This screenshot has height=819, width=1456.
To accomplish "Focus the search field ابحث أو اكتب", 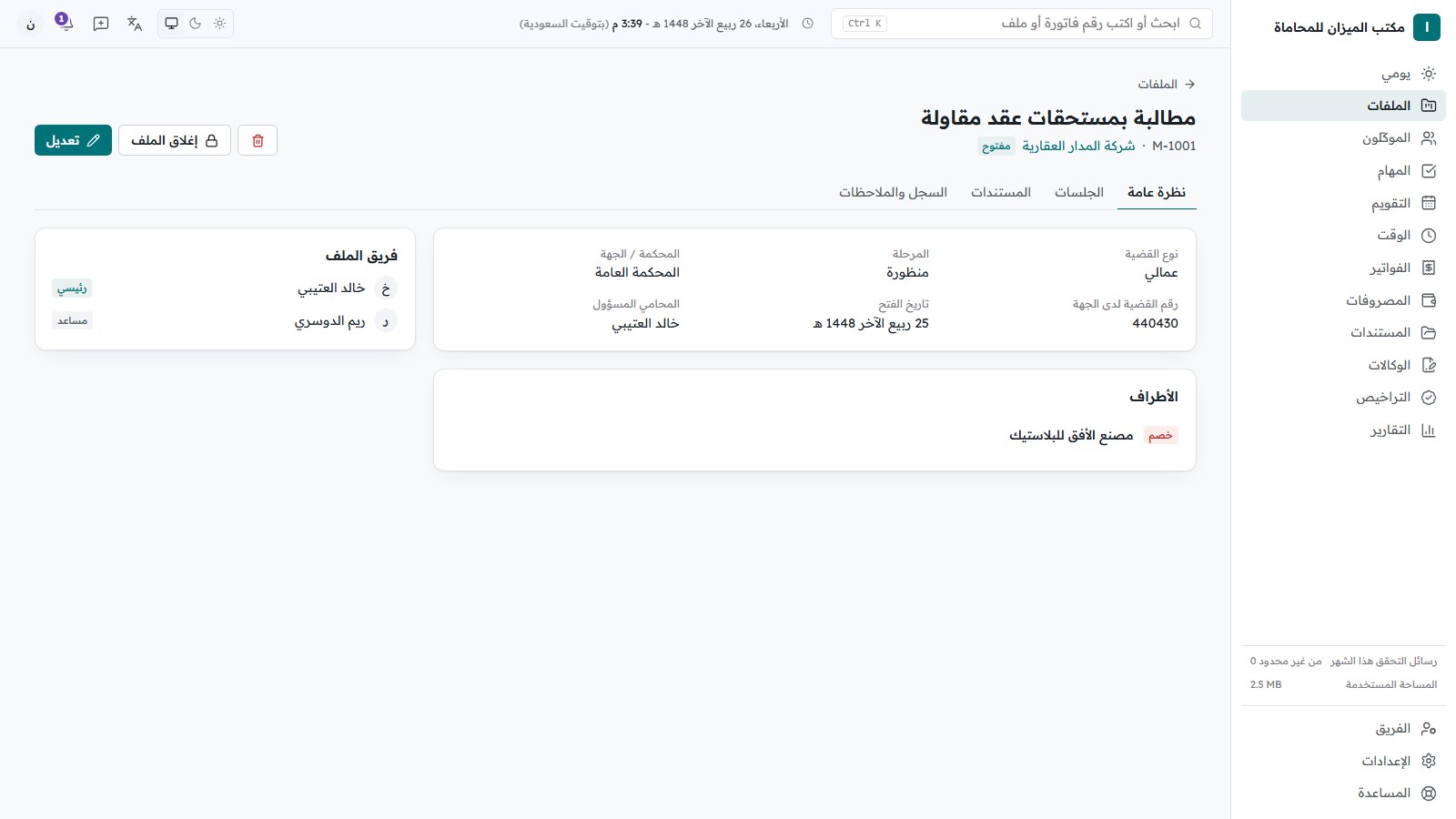I will click(x=1021, y=24).
